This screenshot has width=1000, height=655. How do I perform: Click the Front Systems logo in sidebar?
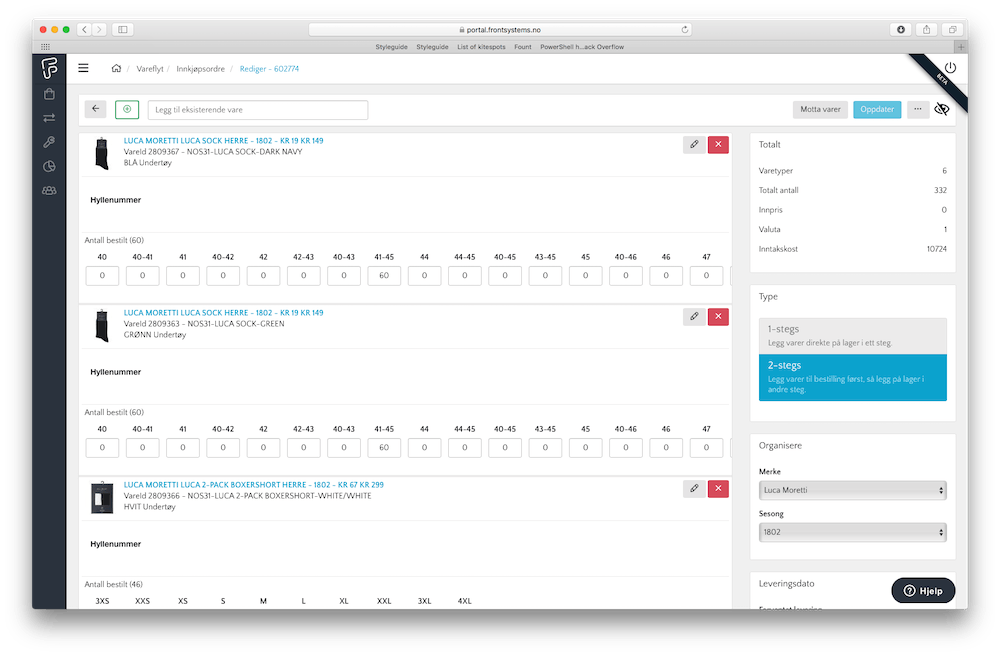pos(49,67)
